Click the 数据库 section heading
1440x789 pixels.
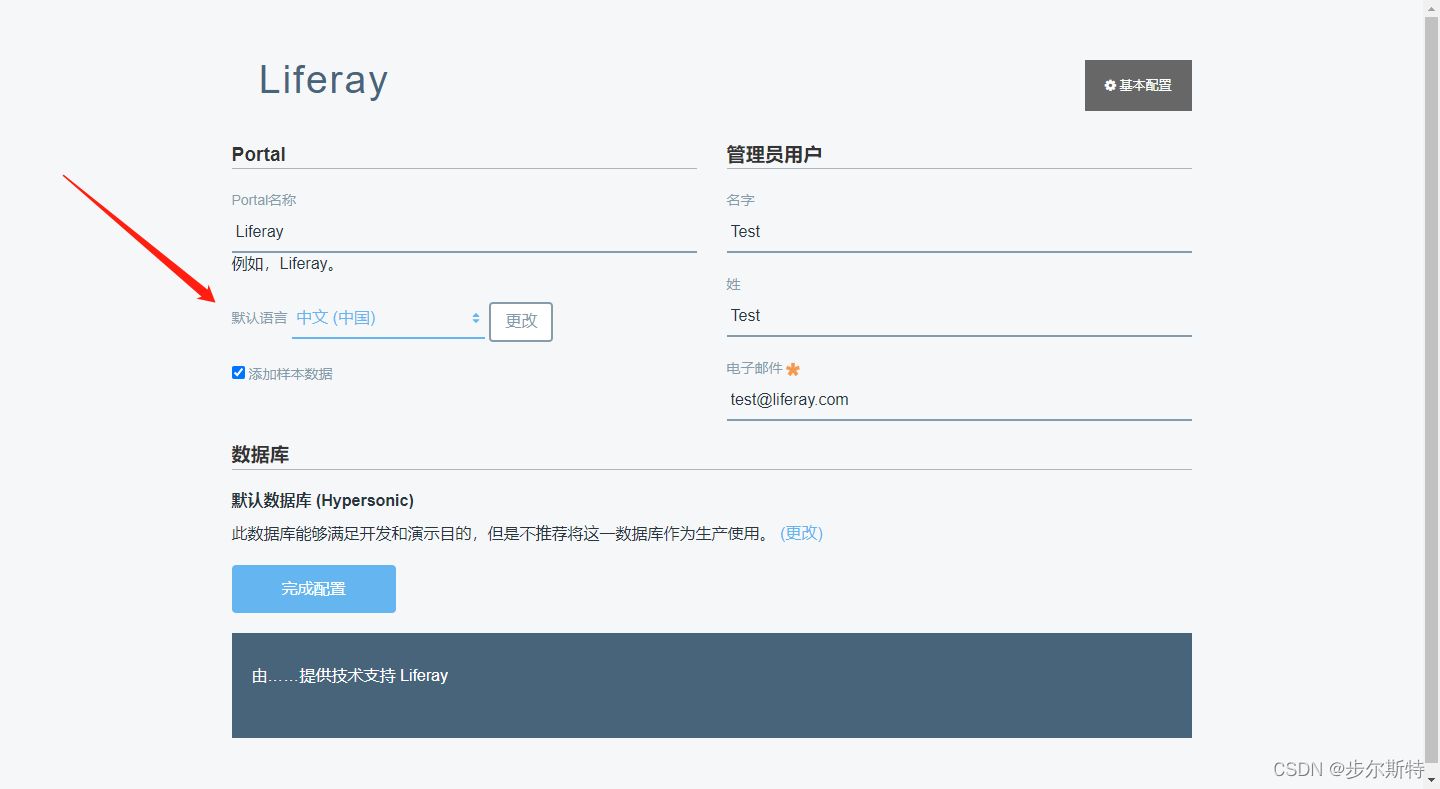click(260, 454)
